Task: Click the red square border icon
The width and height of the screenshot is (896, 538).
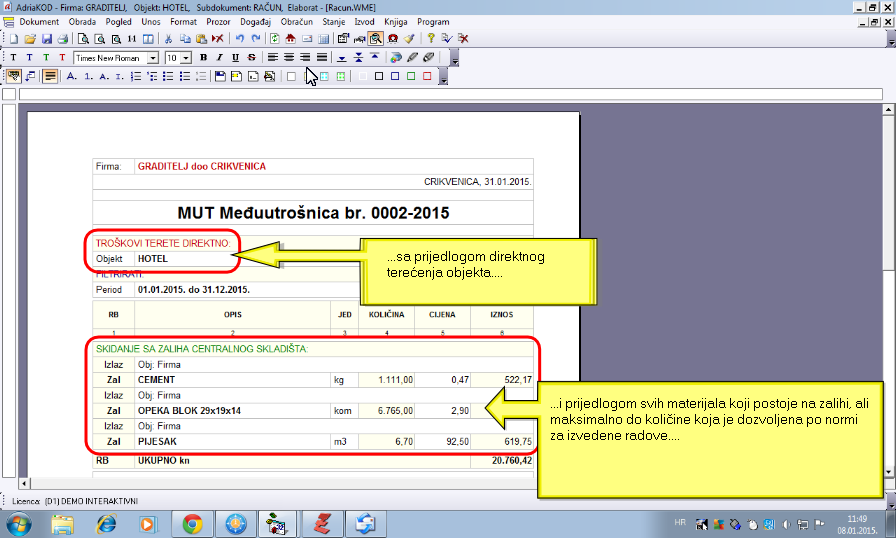Action: (427, 77)
